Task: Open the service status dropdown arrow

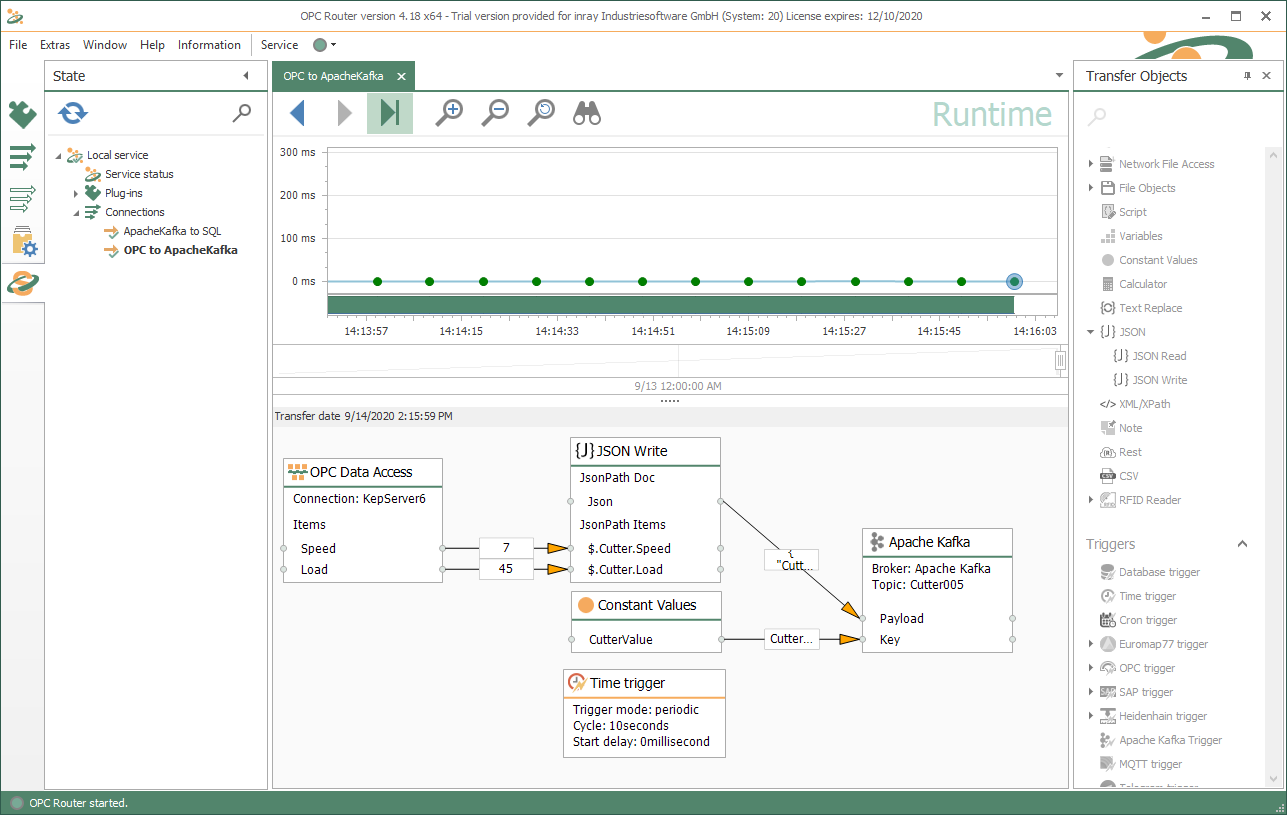Action: [333, 45]
